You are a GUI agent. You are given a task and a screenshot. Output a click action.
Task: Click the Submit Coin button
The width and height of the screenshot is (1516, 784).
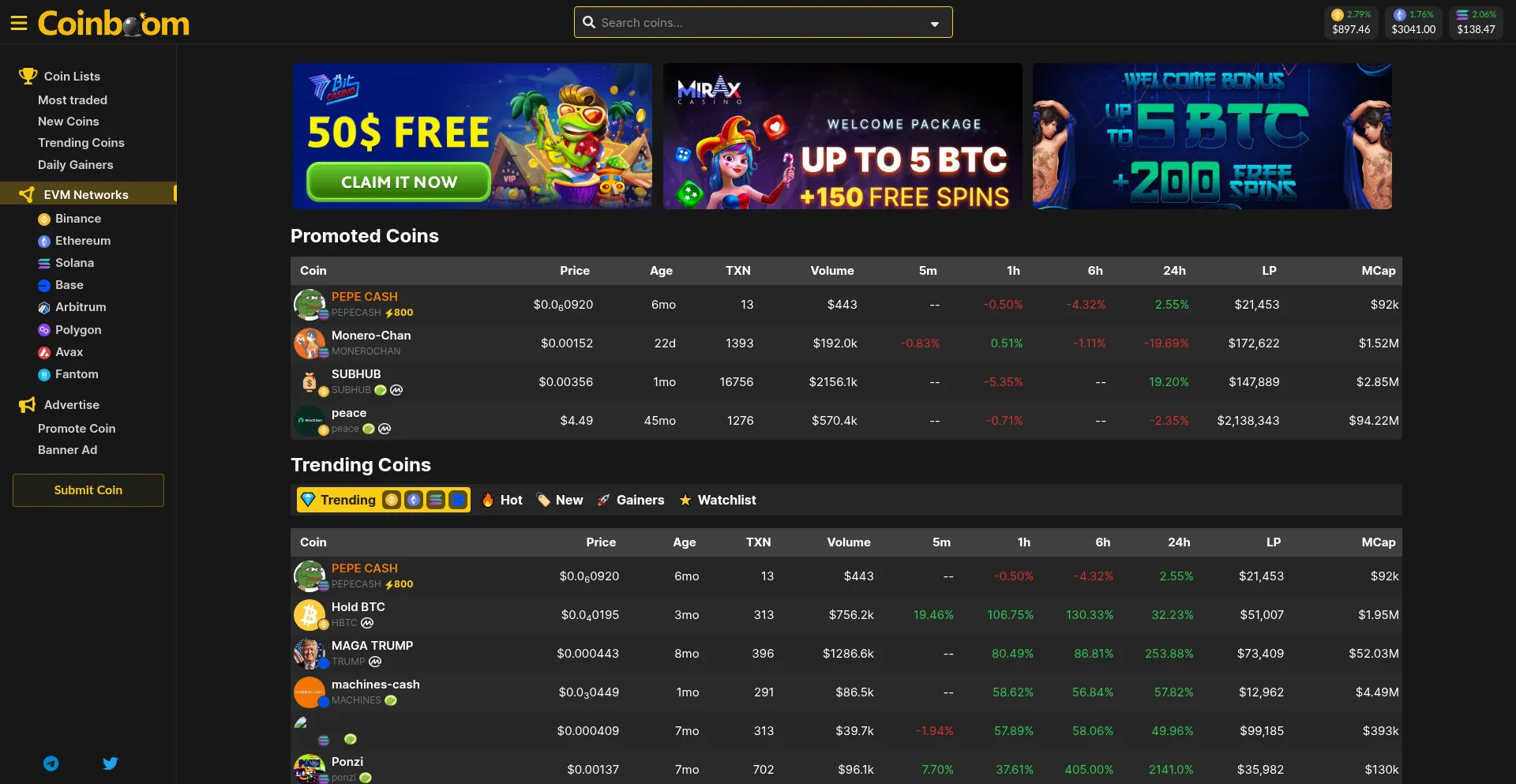88,490
